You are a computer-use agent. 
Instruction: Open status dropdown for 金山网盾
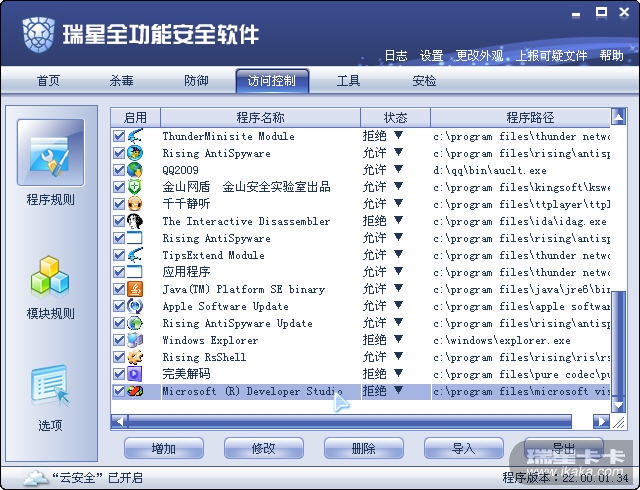point(398,186)
